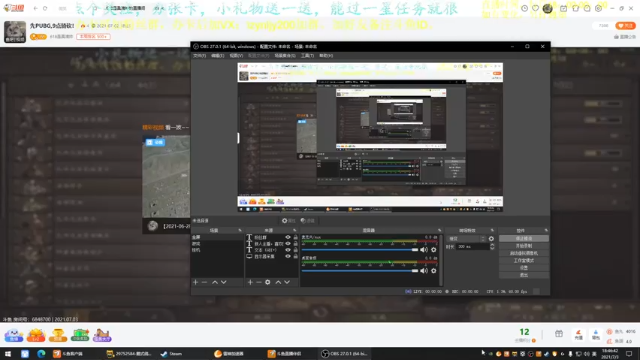Move source down with down arrow

coord(287,282)
